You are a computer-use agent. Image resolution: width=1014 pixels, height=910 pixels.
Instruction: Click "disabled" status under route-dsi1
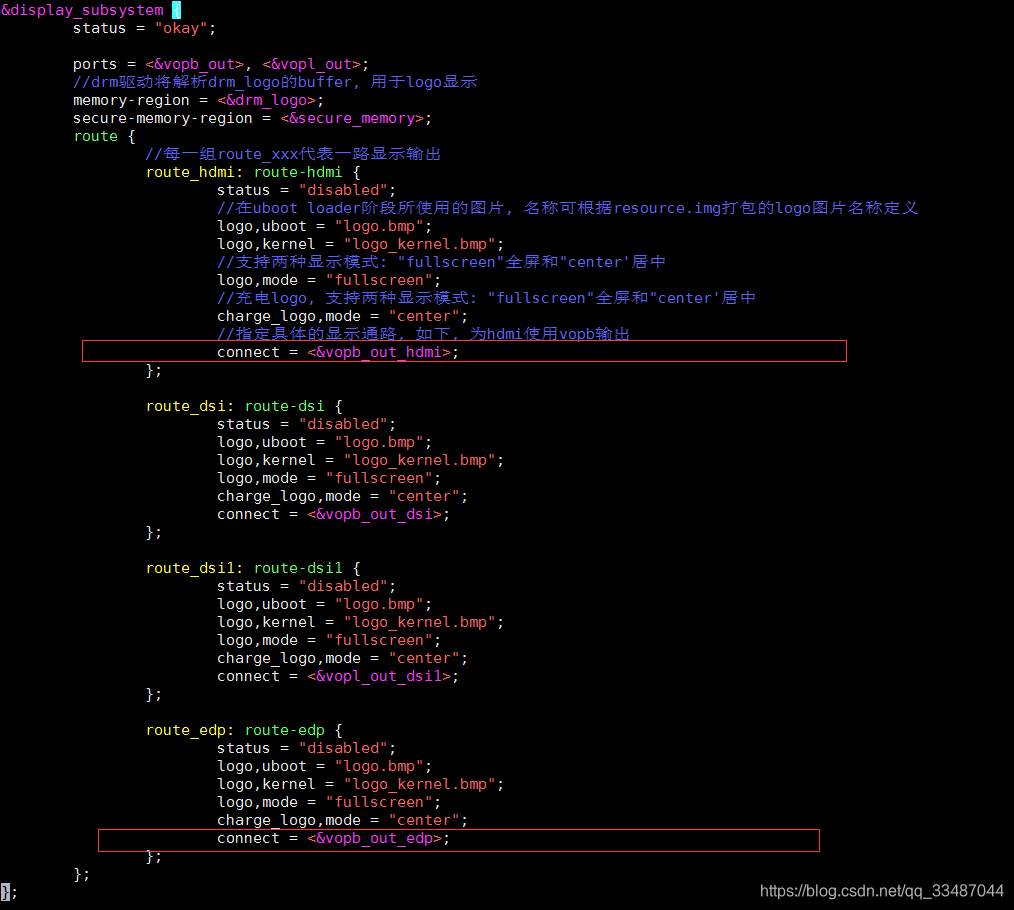tap(343, 586)
